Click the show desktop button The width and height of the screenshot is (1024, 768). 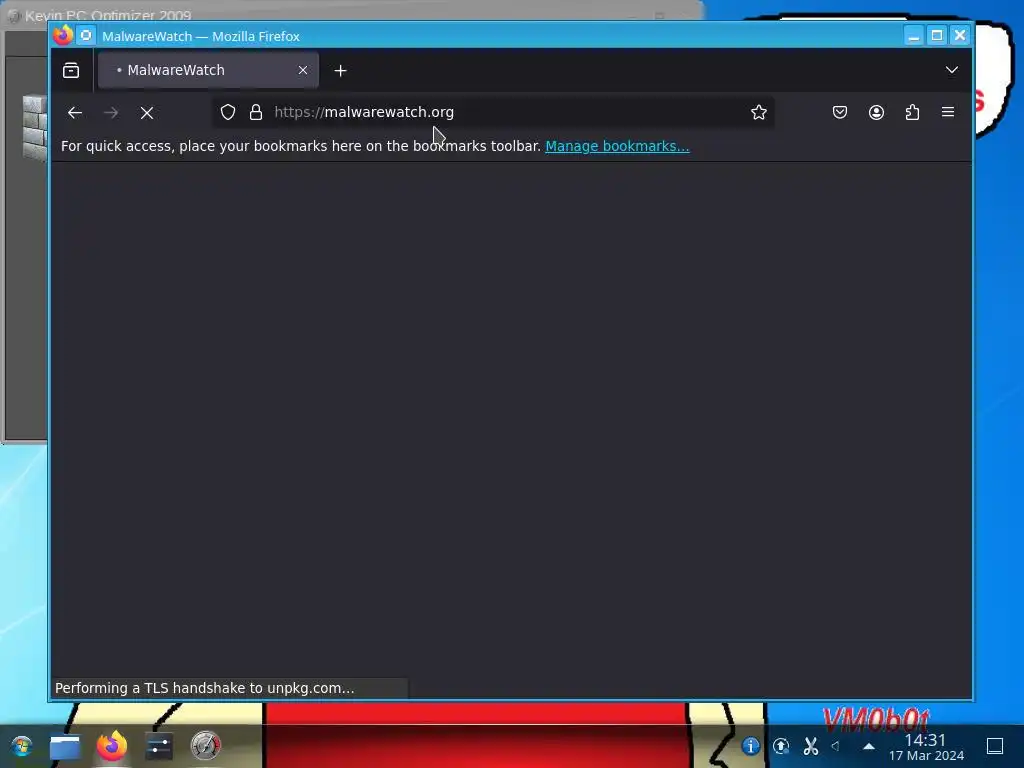[995, 746]
